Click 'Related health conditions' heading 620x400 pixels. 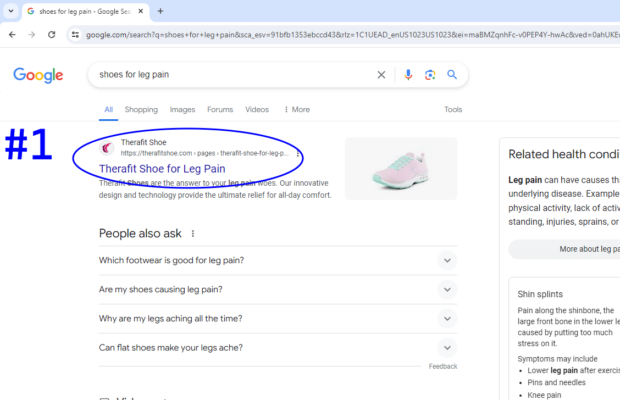click(x=564, y=154)
